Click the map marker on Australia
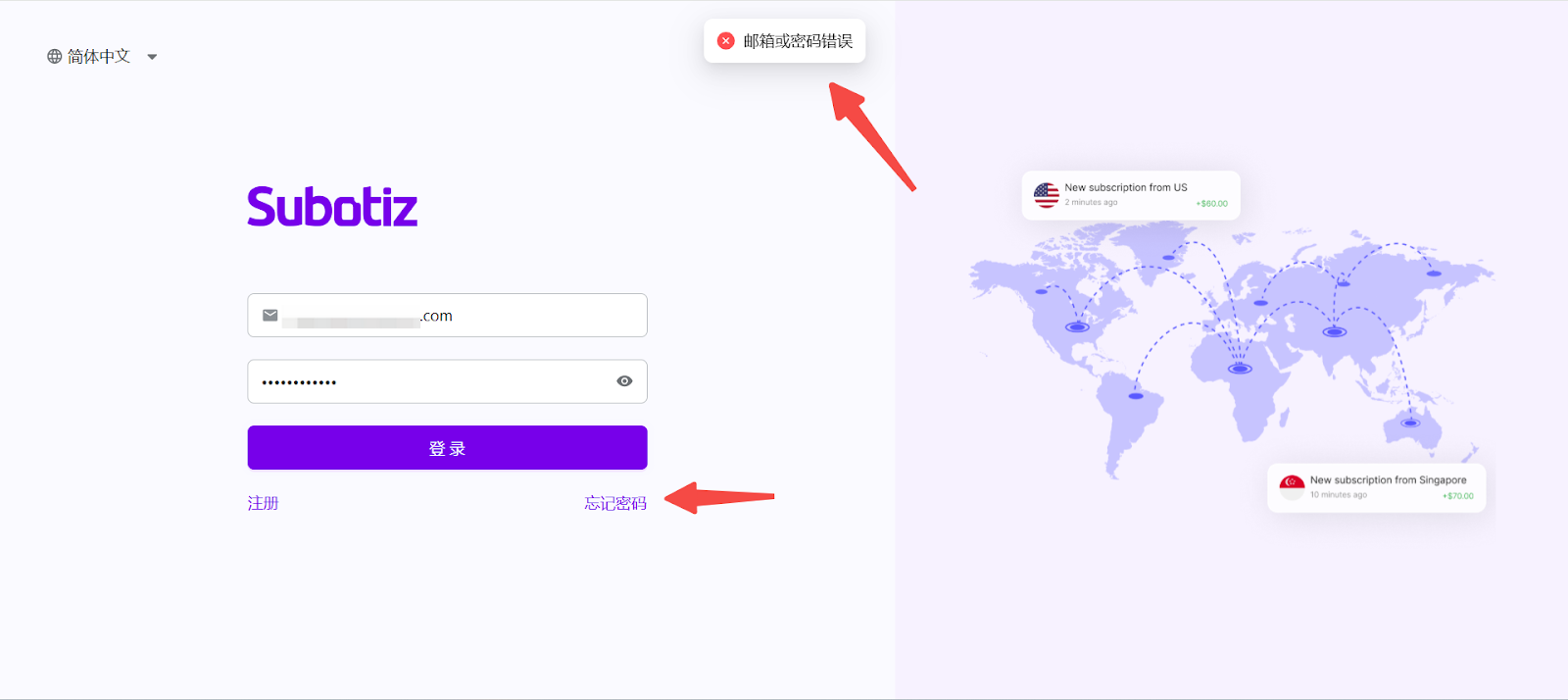 point(1410,424)
